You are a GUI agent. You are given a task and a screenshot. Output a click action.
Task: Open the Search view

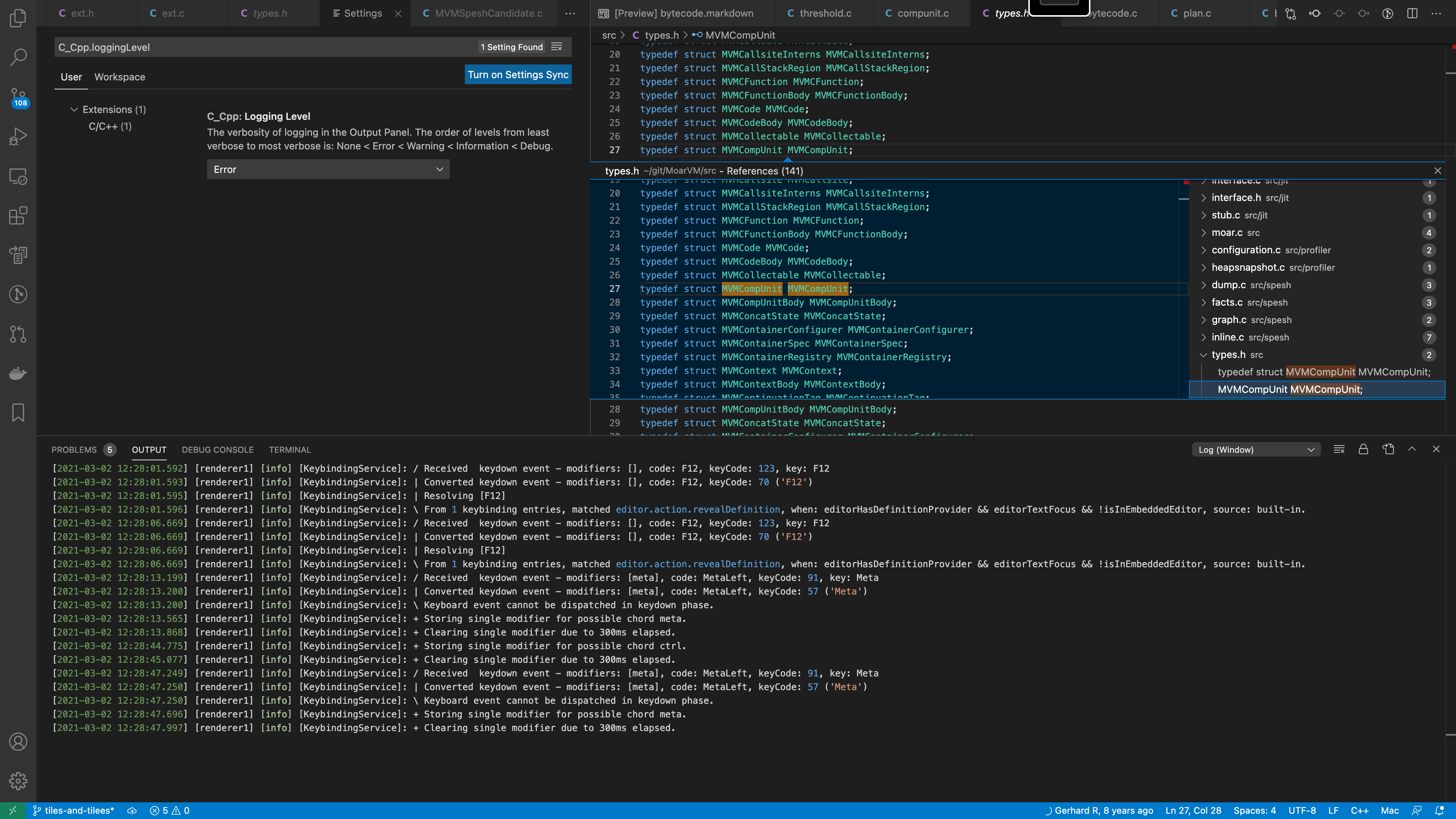[18, 56]
